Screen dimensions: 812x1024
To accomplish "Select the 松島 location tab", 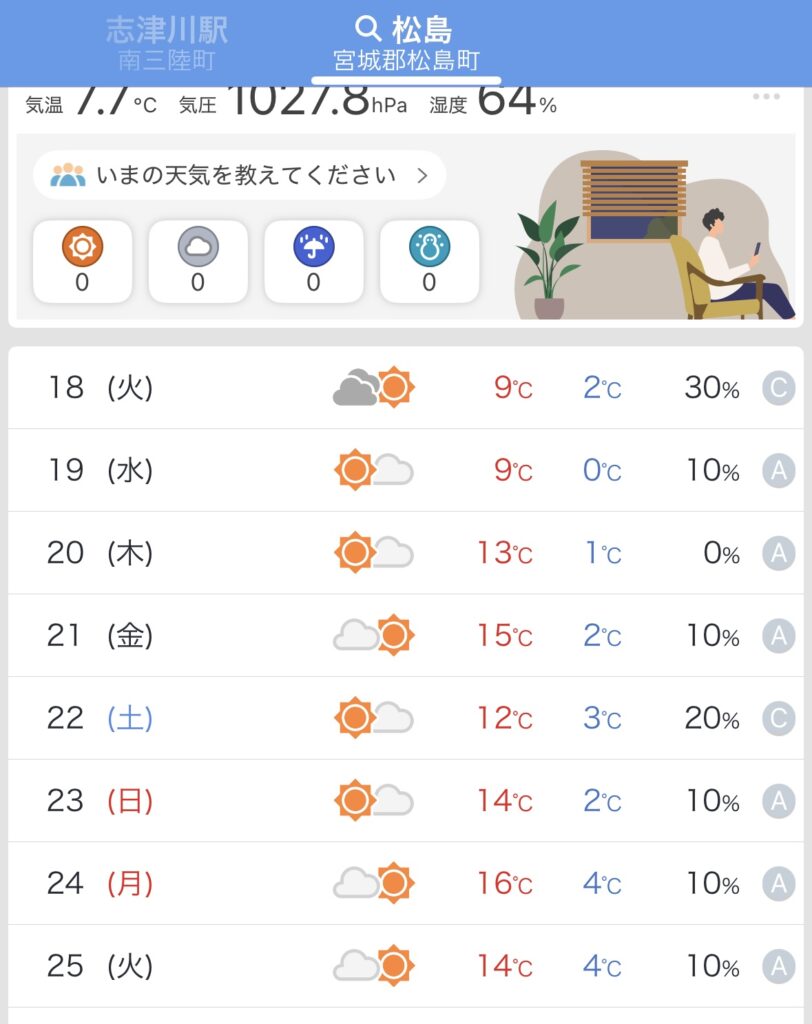I will click(x=406, y=43).
